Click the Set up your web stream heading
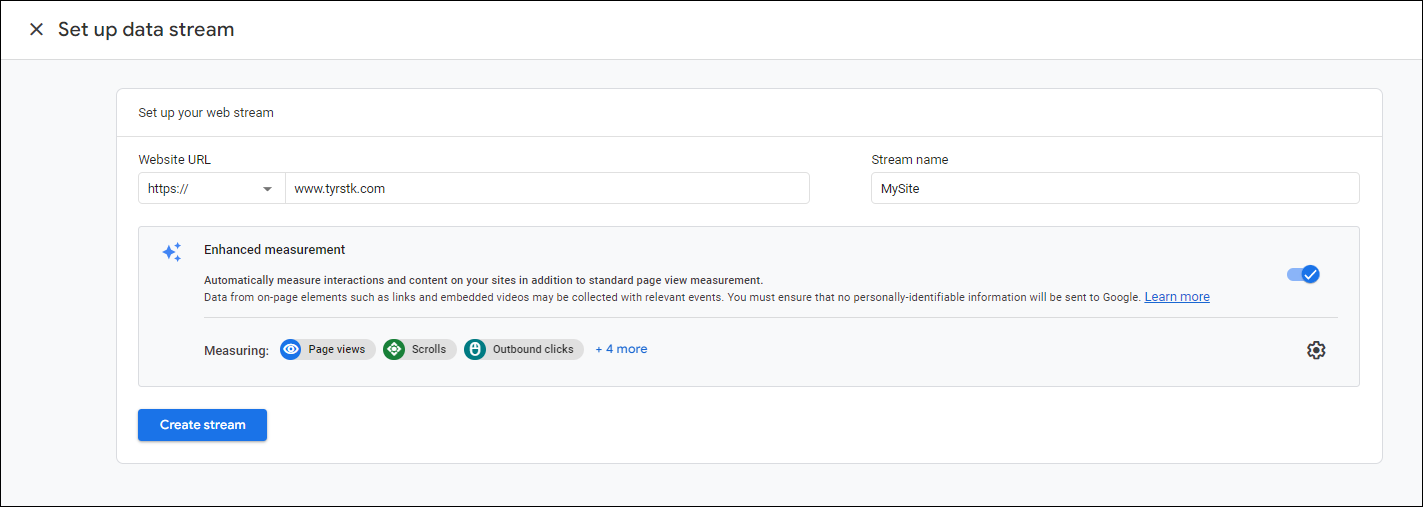The image size is (1423, 507). tap(206, 113)
